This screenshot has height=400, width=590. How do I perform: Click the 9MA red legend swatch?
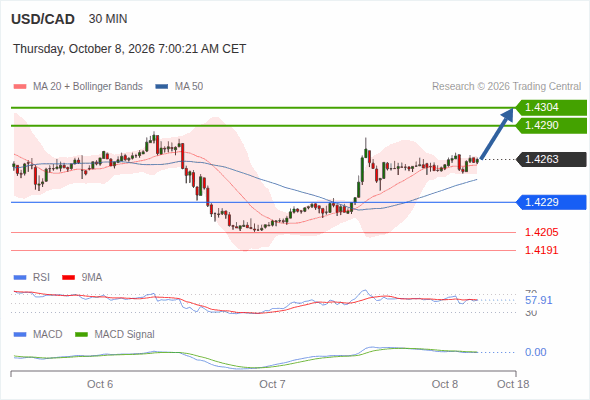(68, 278)
